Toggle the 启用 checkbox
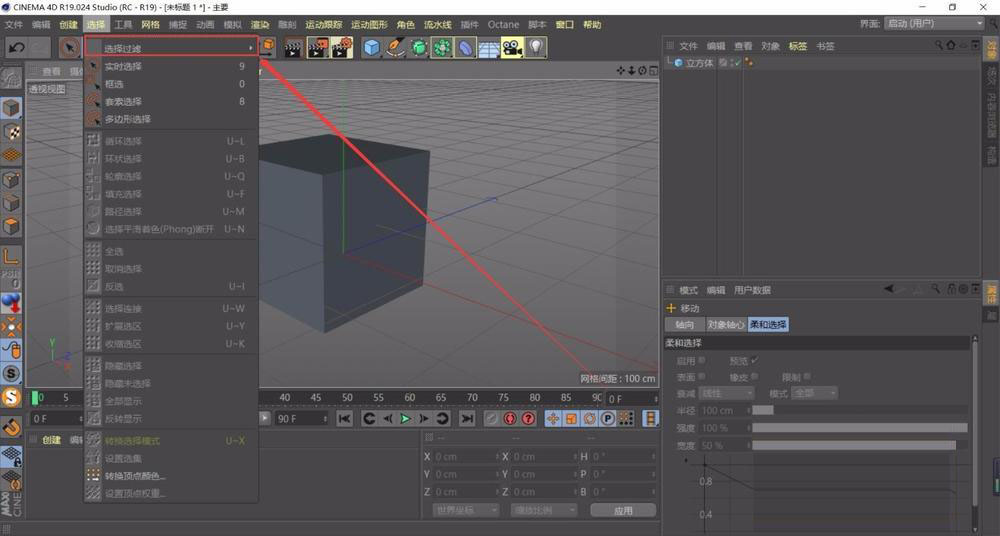This screenshot has width=1000, height=536. click(x=702, y=361)
